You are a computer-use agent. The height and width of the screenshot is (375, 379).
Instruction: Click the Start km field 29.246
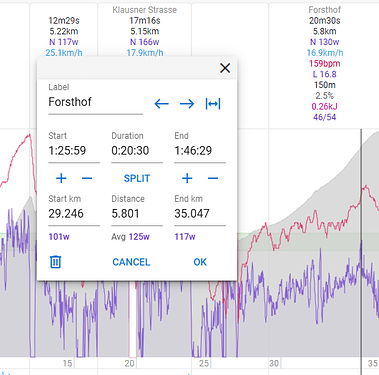coord(74,214)
